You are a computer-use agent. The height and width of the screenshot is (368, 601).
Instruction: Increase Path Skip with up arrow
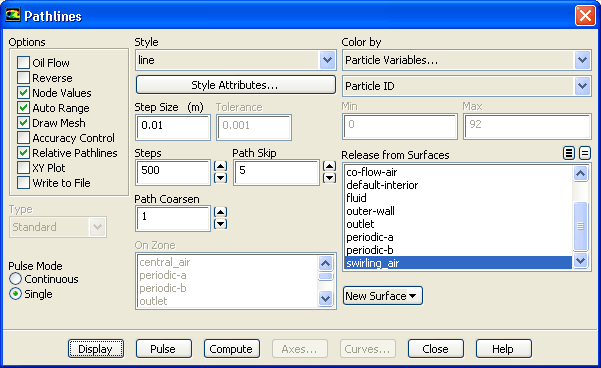point(329,166)
